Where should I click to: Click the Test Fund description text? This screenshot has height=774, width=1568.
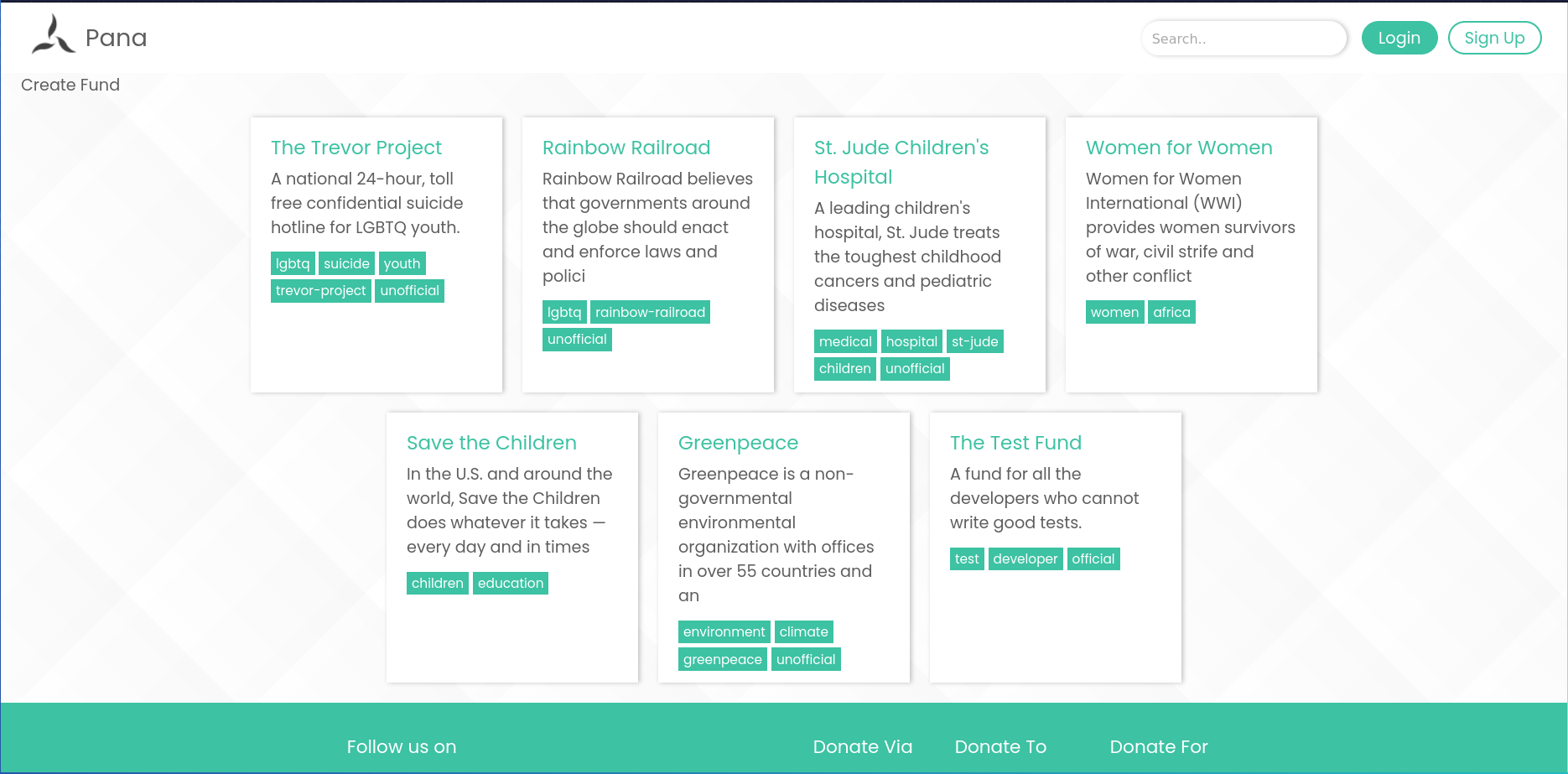pyautogui.click(x=1045, y=498)
